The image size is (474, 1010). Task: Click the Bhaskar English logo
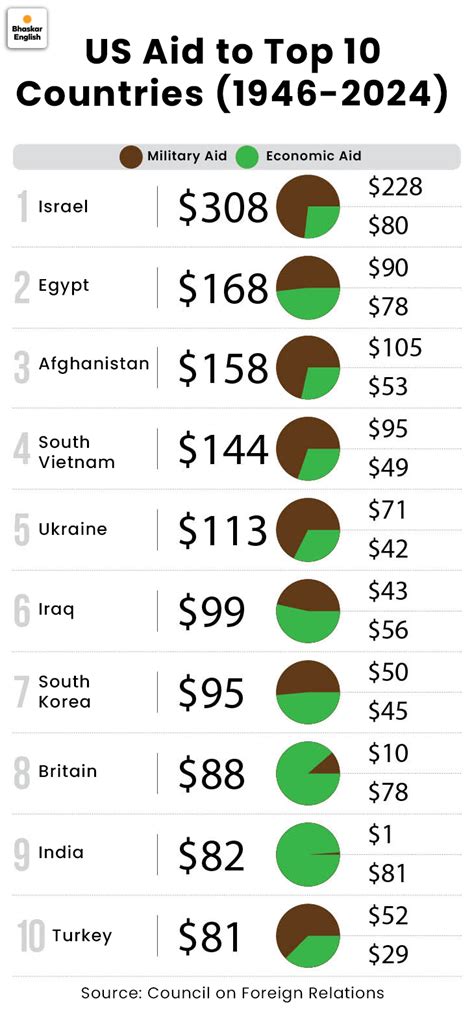pos(26,27)
